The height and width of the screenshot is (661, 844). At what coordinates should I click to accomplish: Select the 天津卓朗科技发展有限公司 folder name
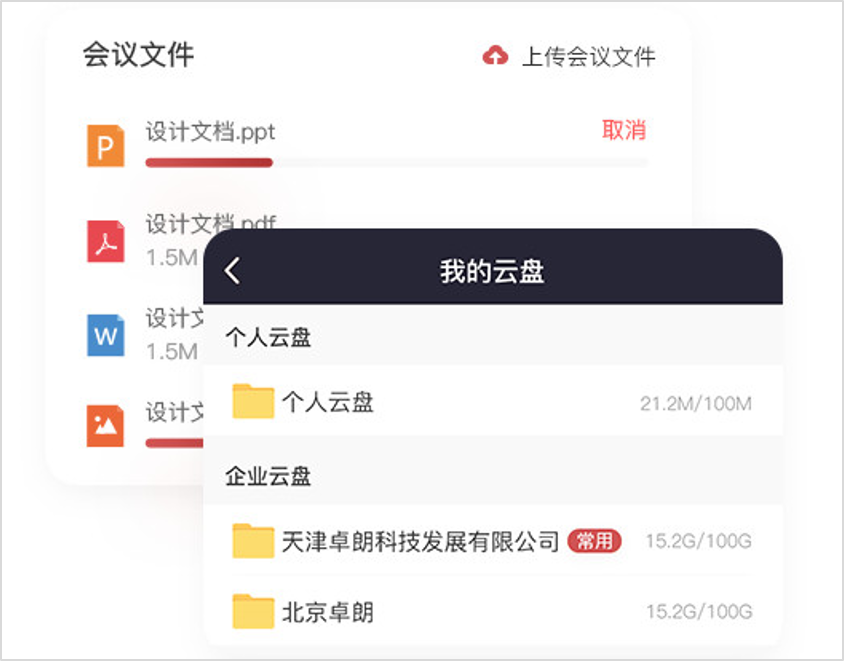(420, 541)
